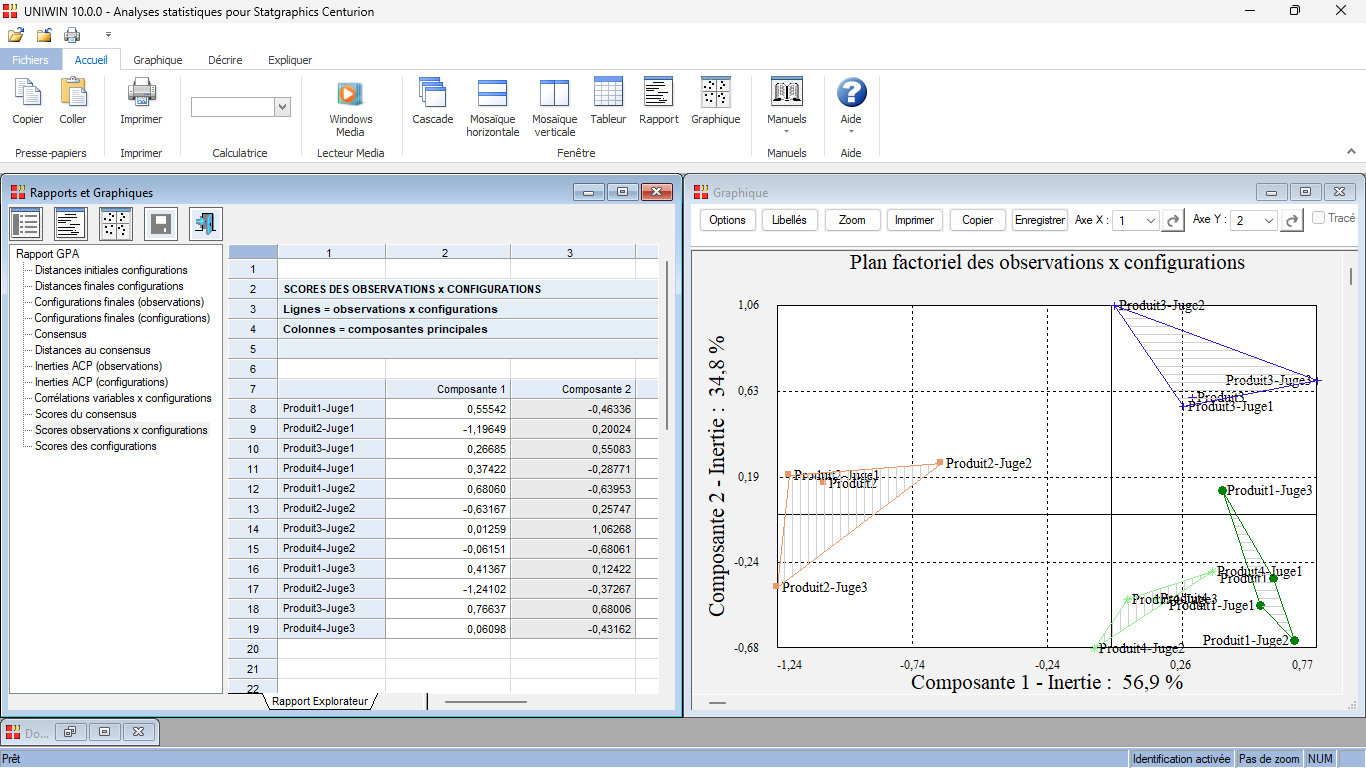Click the scatter plot icon in Rapports et Graphiques toolbar
Screen dimensions: 1366x768
pyautogui.click(x=116, y=224)
